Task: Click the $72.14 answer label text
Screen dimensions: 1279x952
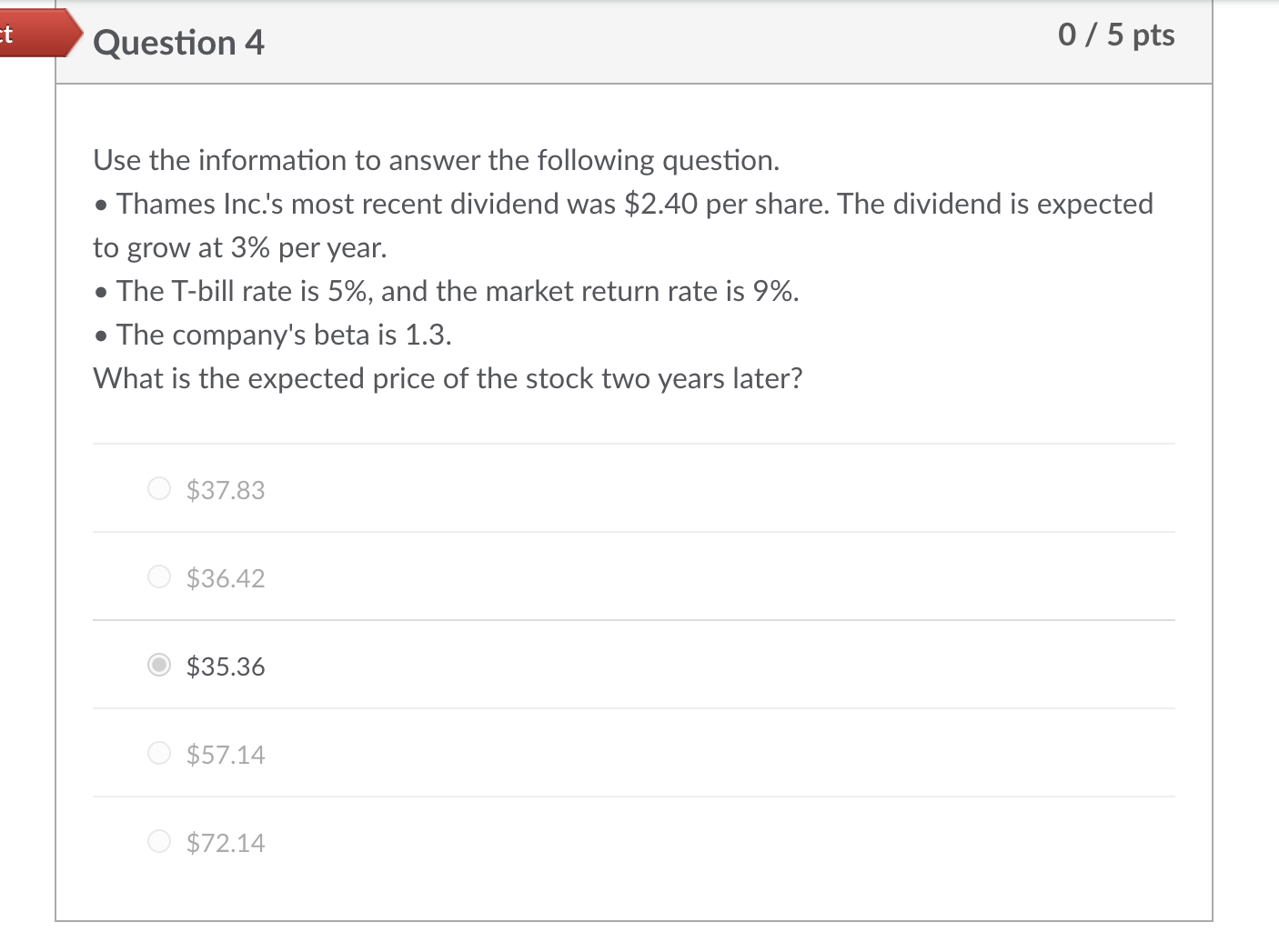Action: point(226,843)
